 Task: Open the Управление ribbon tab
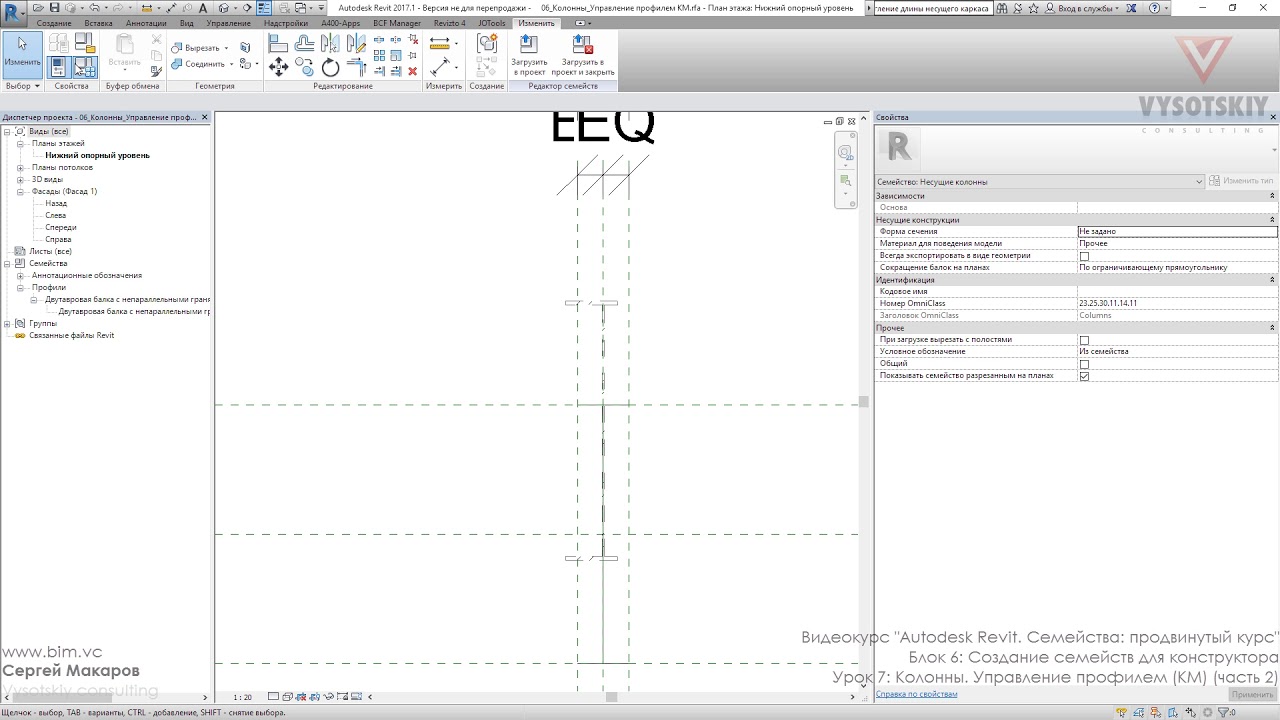tap(228, 23)
